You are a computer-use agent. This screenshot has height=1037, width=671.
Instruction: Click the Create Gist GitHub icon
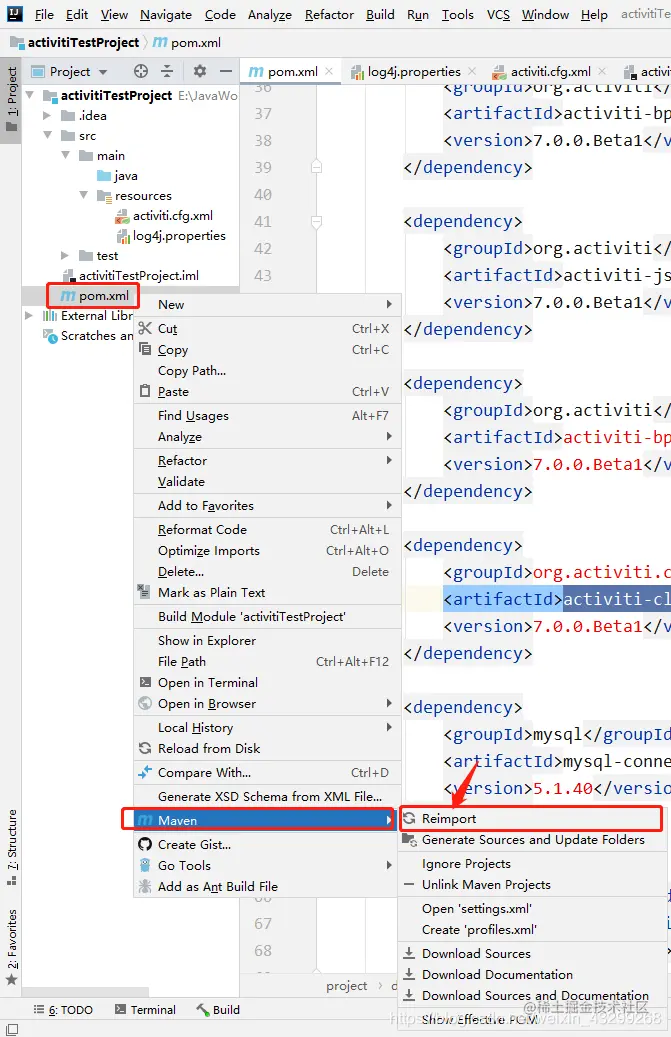tap(145, 844)
